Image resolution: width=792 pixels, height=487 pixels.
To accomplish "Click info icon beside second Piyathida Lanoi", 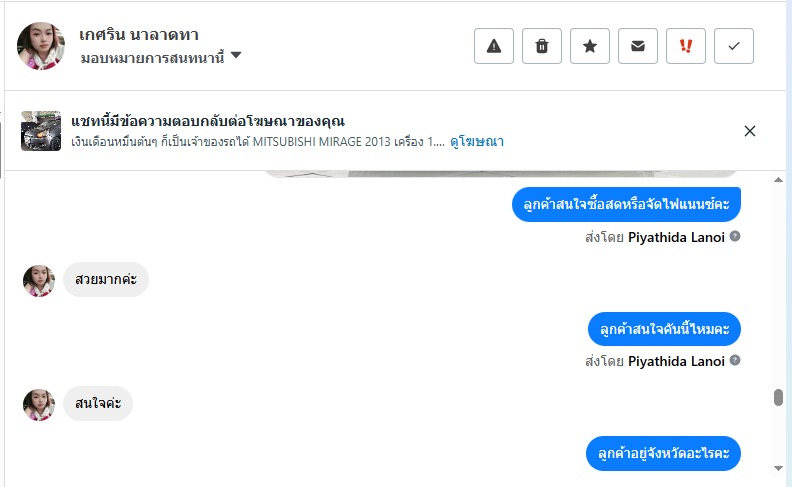I will 735,360.
